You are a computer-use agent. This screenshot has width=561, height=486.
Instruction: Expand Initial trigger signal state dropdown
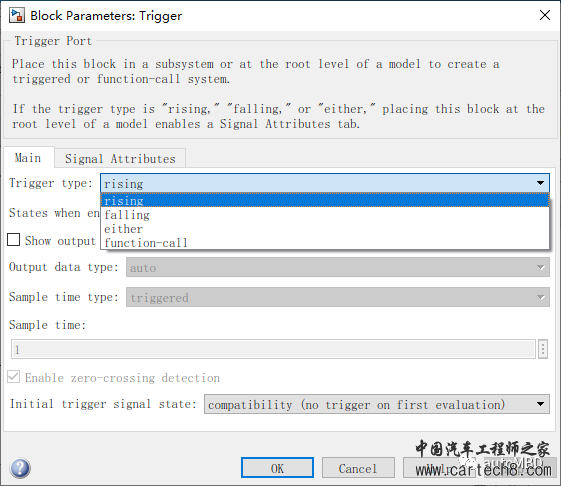pos(377,404)
